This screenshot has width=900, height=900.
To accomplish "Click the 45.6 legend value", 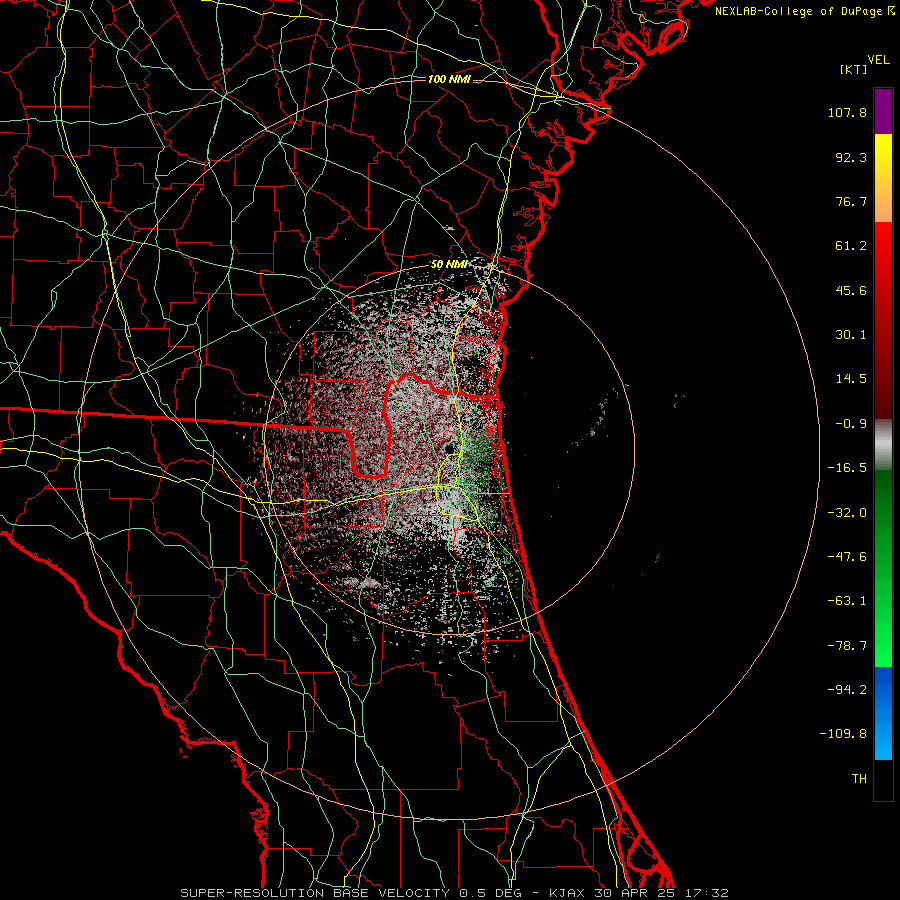I will [851, 290].
